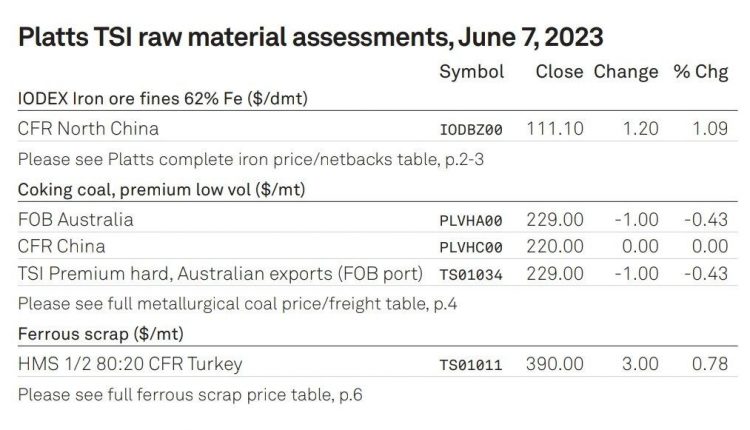Click the Change column header
The image size is (750, 430).
[x=626, y=73]
